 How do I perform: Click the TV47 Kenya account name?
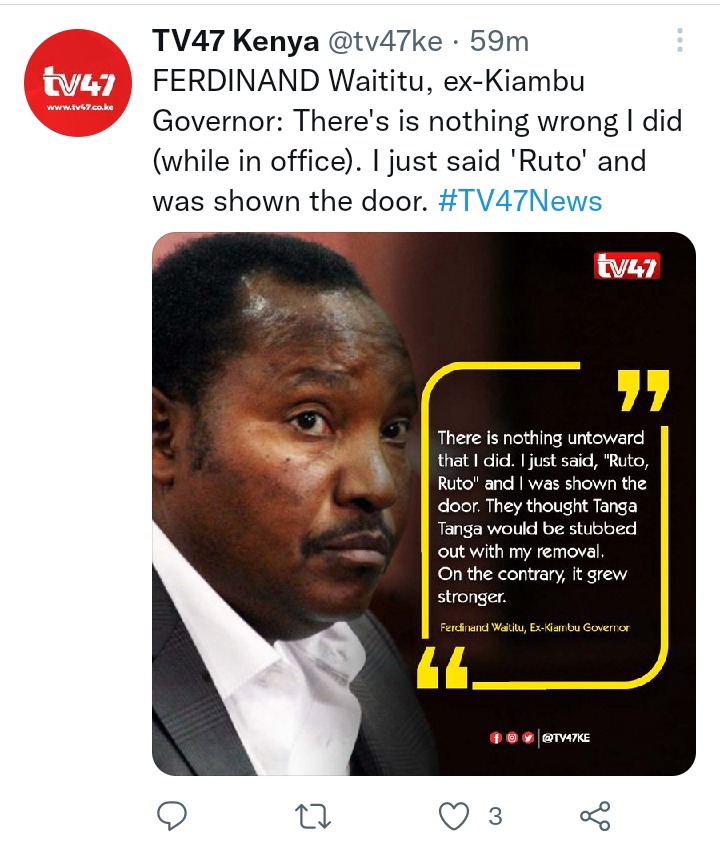(x=235, y=41)
